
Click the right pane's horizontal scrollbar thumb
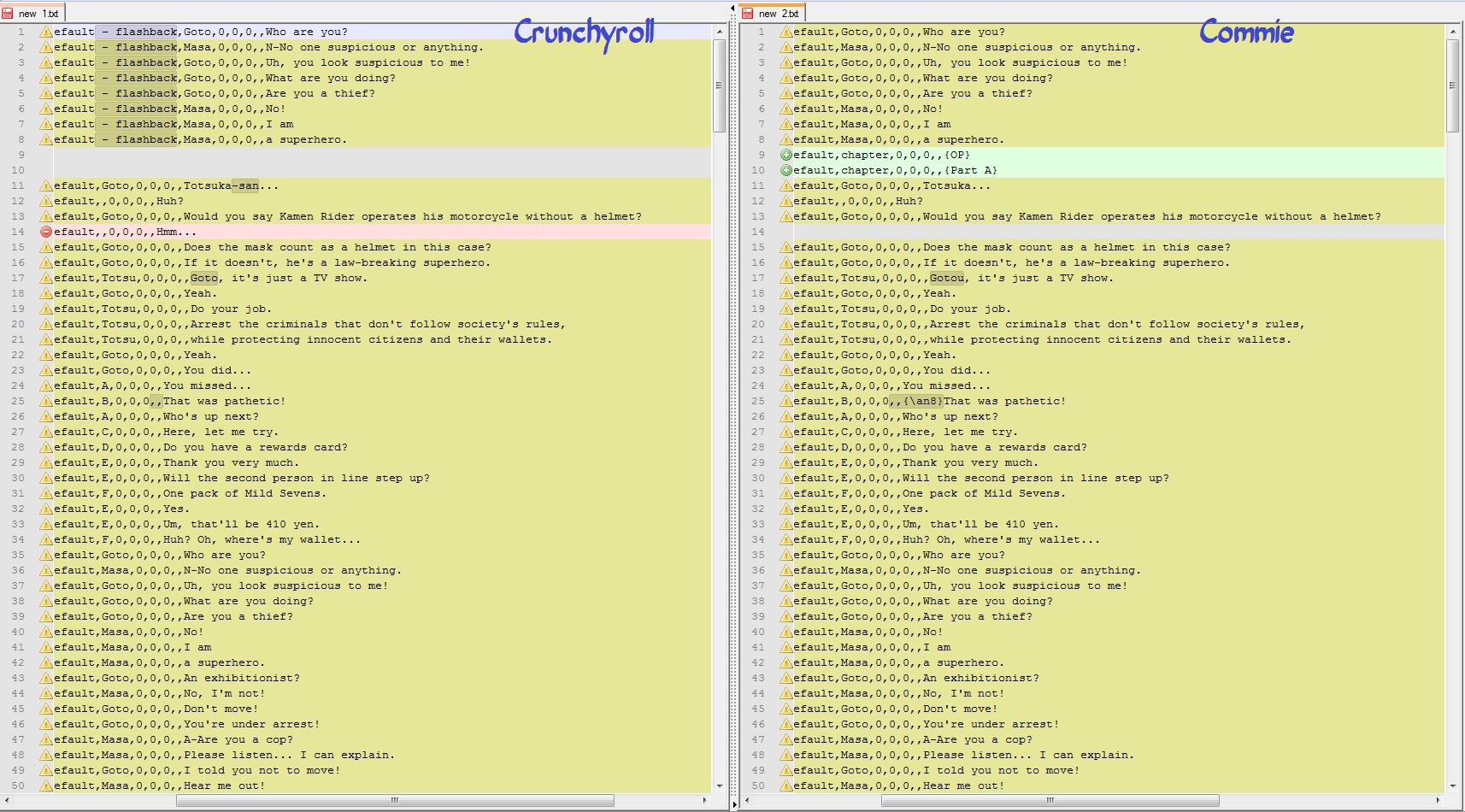pos(1050,801)
